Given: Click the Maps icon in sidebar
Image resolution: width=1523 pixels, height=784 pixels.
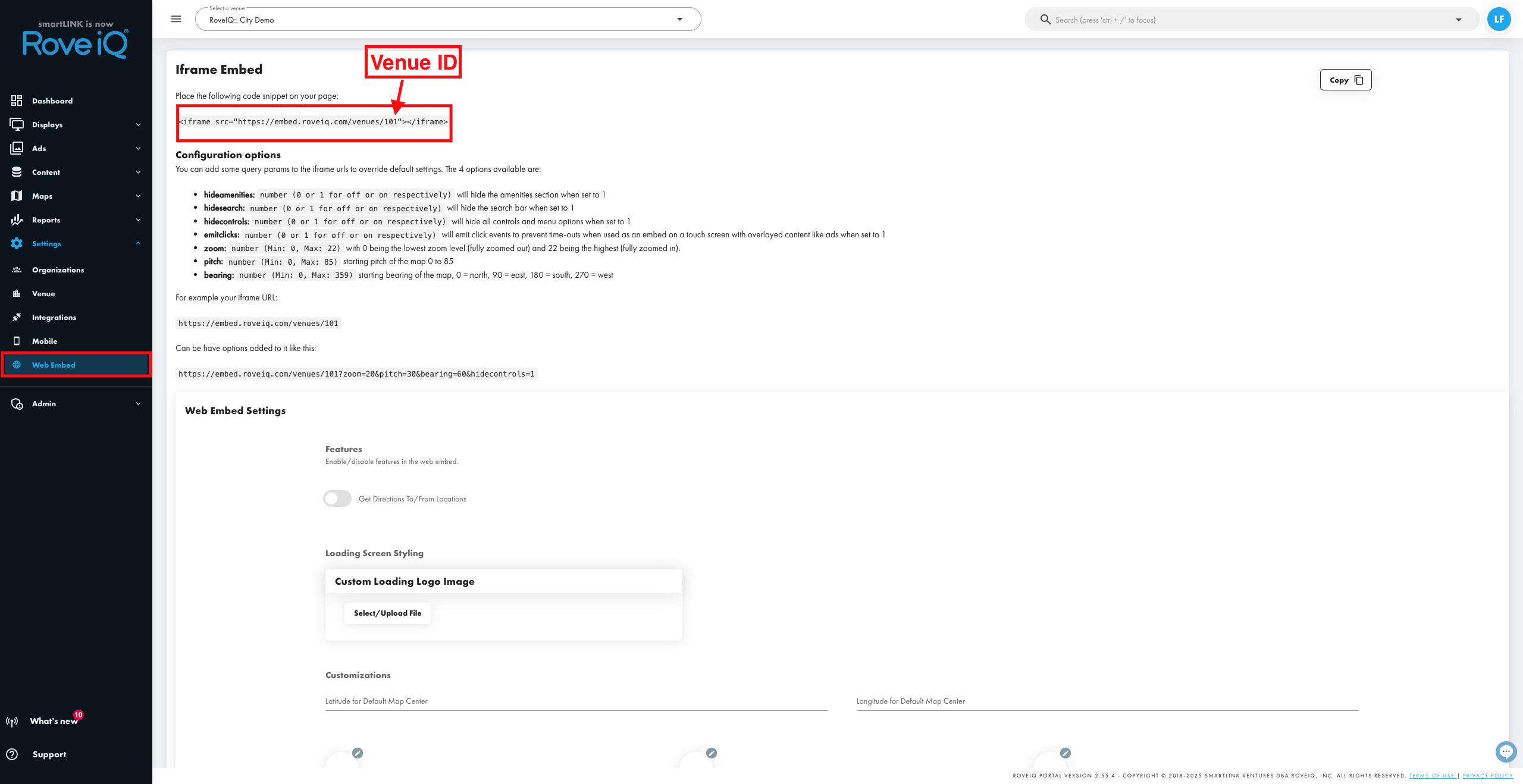Looking at the screenshot, I should coord(17,196).
